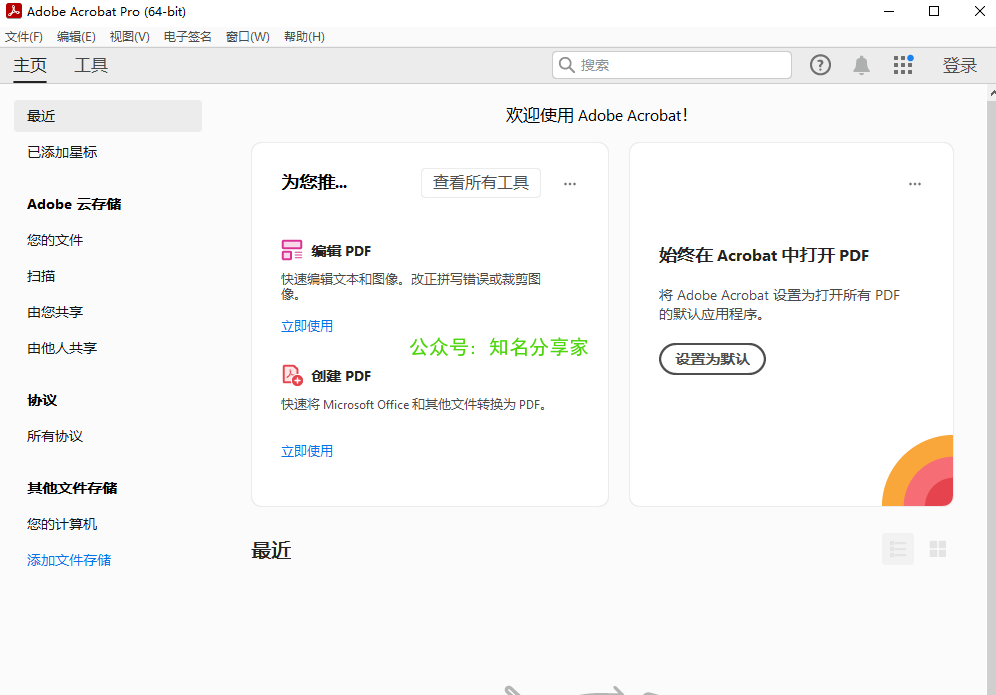This screenshot has height=695, width=996.
Task: Open the 窗口(W) menu
Action: coord(248,37)
